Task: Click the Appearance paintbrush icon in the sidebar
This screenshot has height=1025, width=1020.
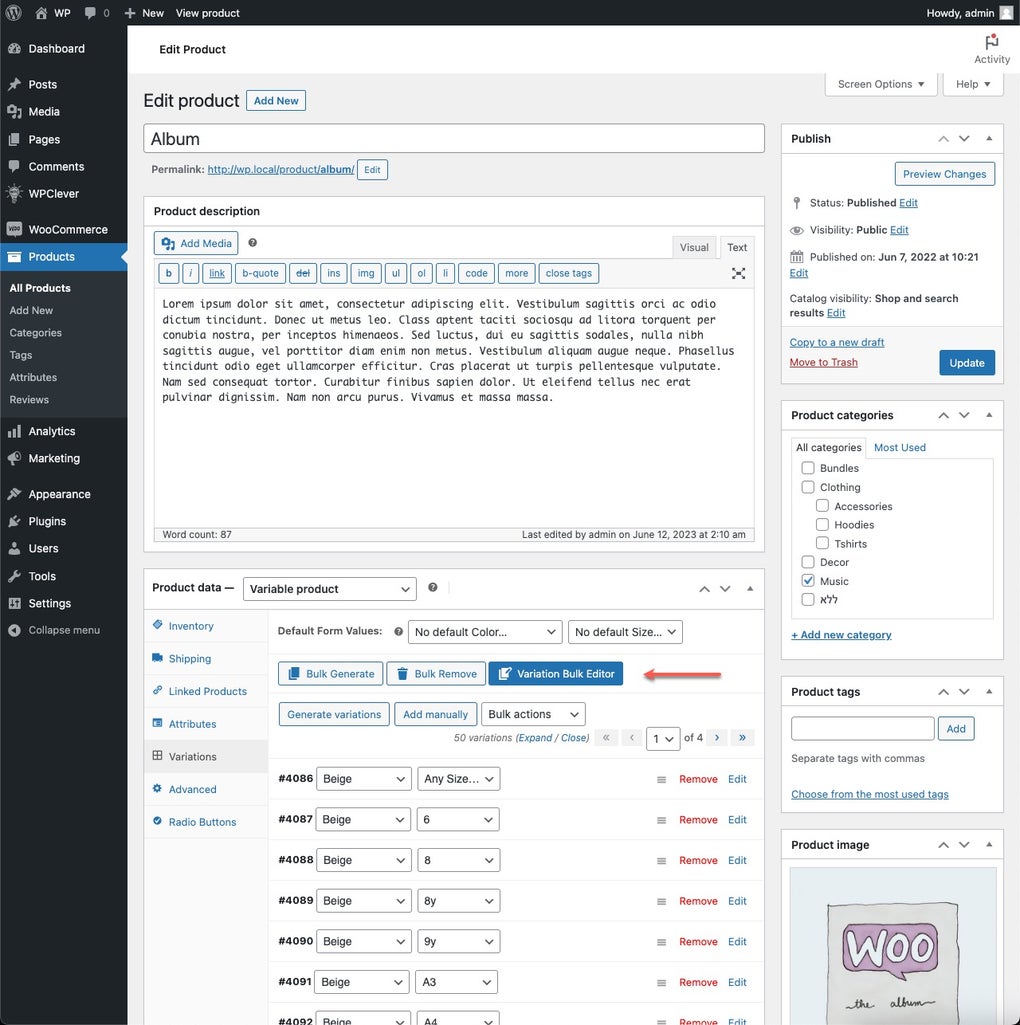Action: [x=14, y=493]
